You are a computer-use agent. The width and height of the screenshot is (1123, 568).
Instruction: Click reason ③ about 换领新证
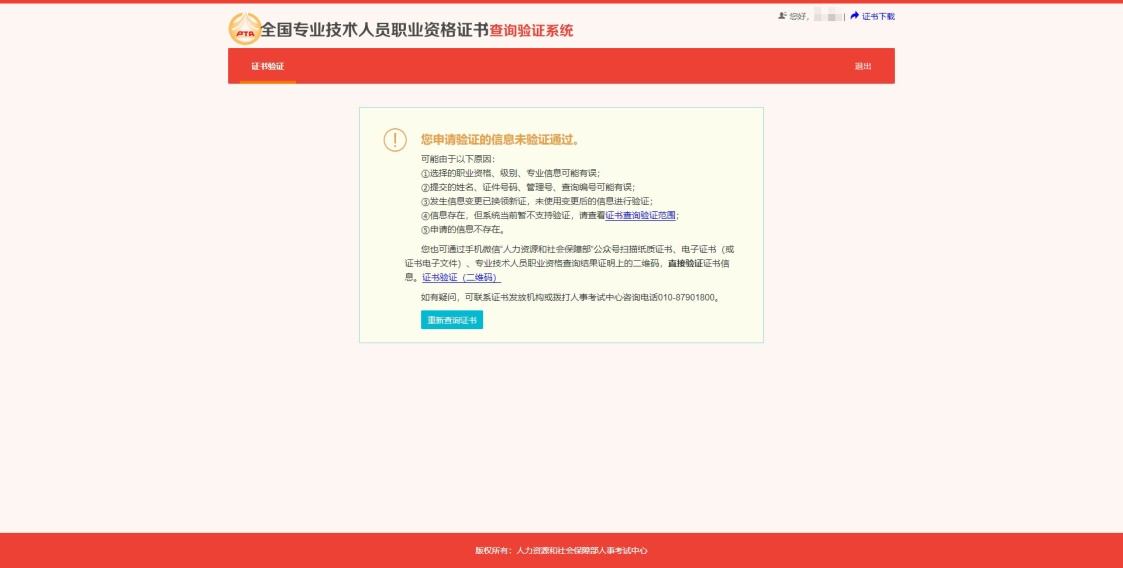pos(536,201)
